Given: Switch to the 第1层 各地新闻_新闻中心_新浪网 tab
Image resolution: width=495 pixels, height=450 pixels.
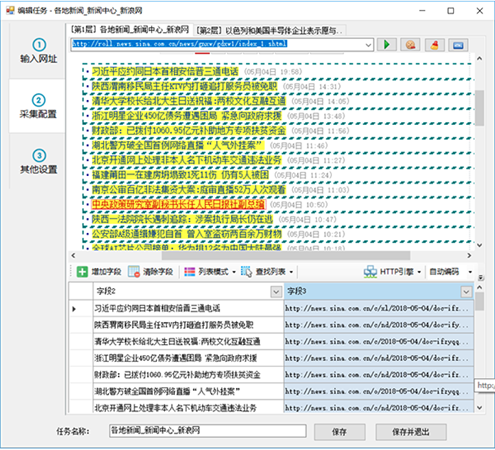Looking at the screenshot, I should [x=130, y=30].
